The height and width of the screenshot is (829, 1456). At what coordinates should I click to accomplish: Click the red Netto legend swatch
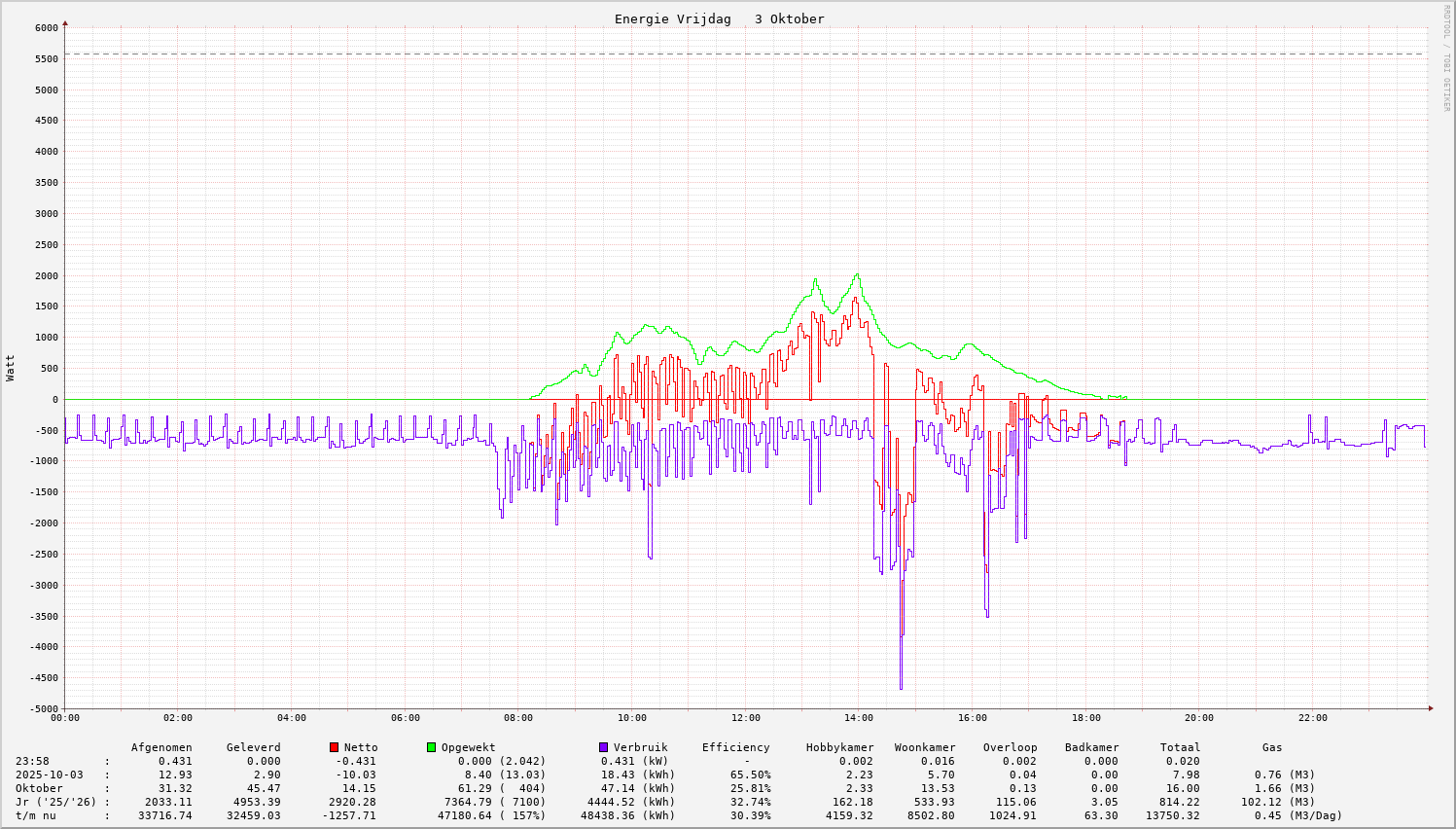click(334, 747)
